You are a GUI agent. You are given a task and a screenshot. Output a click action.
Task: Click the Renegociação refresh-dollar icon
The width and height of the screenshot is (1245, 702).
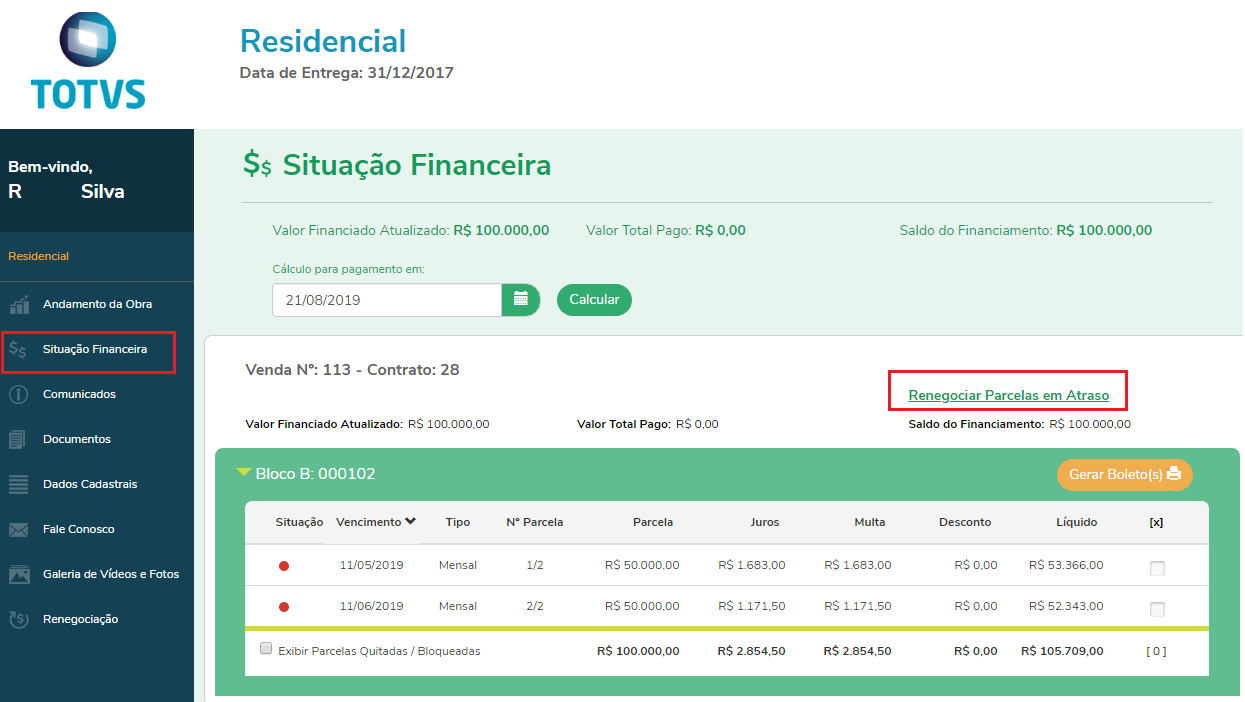click(18, 619)
